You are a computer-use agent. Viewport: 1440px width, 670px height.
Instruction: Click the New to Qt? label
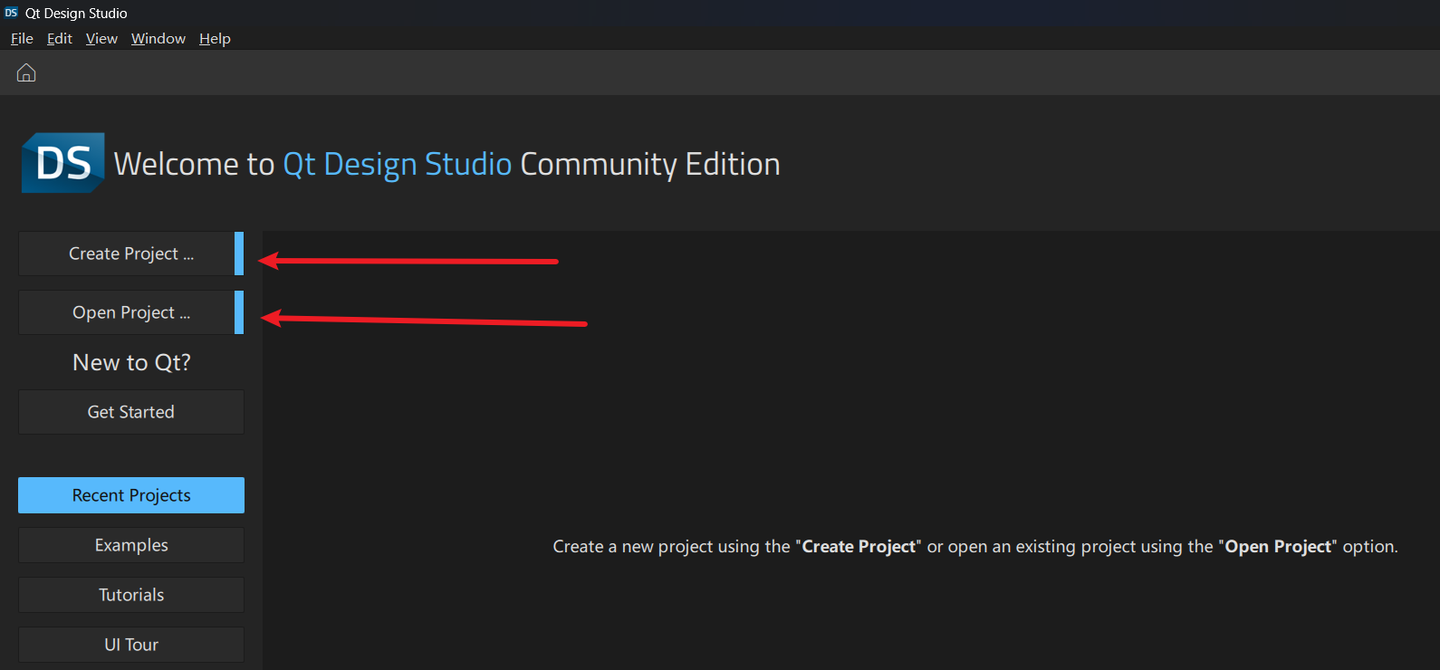pos(131,363)
